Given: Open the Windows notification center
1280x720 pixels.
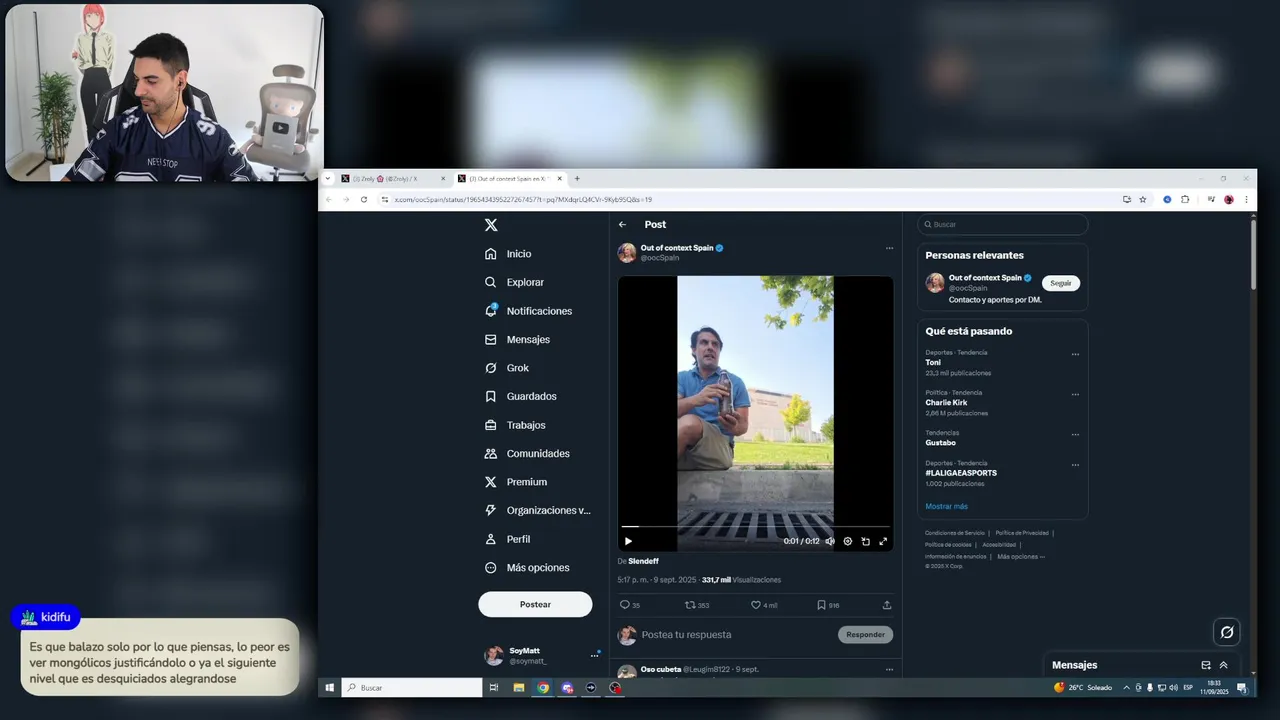Looking at the screenshot, I should coord(1241,688).
